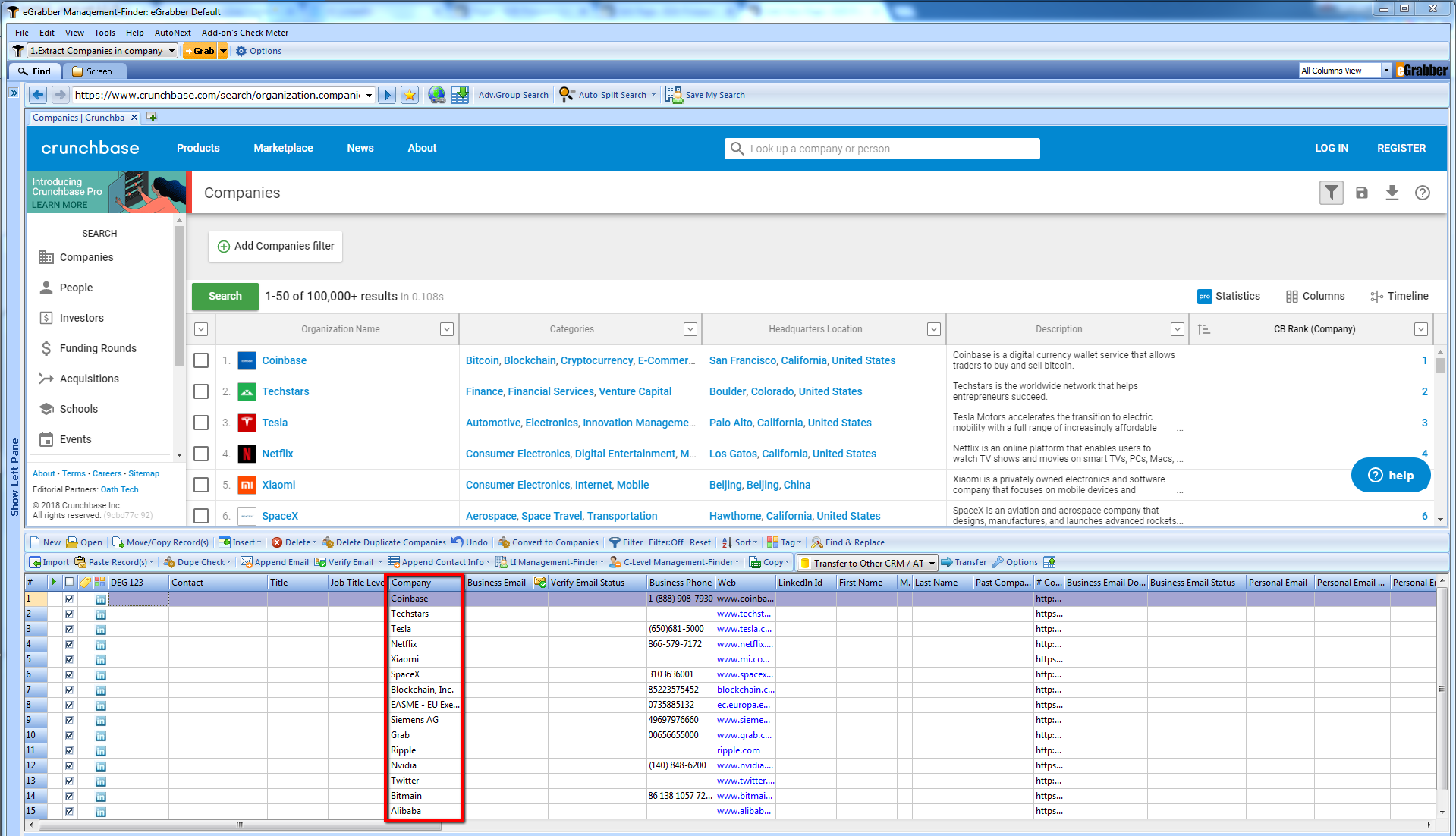The height and width of the screenshot is (836, 1456).
Task: Open Products in Crunchbase nav
Action: click(198, 148)
